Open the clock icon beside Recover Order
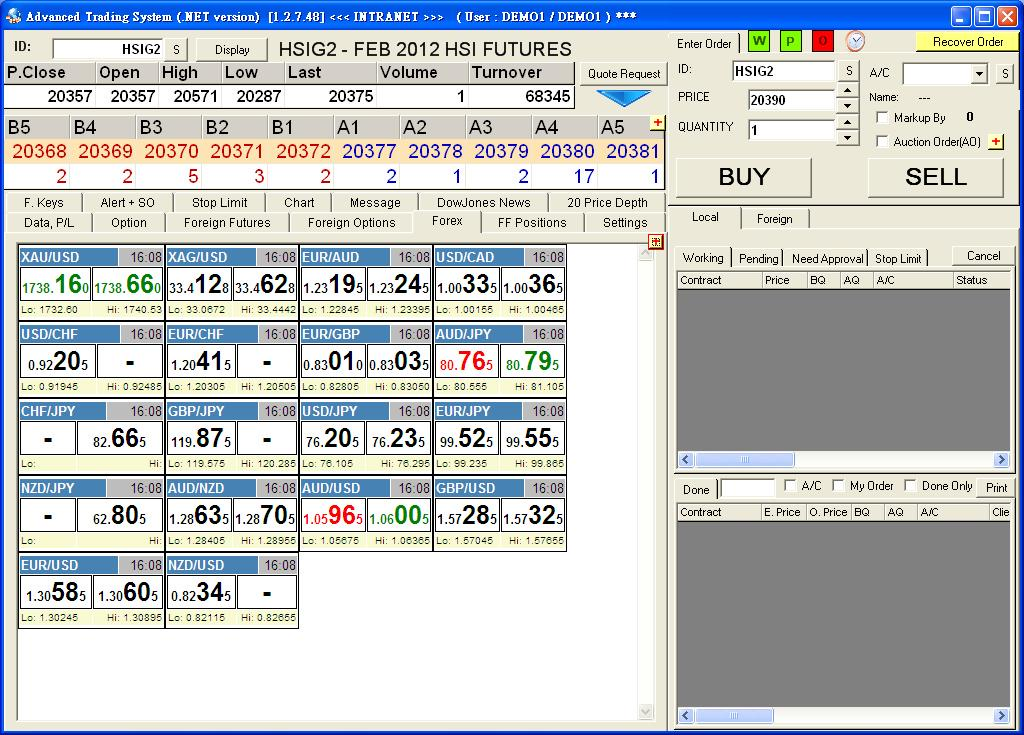Screen dimensions: 1024x735 coord(855,41)
